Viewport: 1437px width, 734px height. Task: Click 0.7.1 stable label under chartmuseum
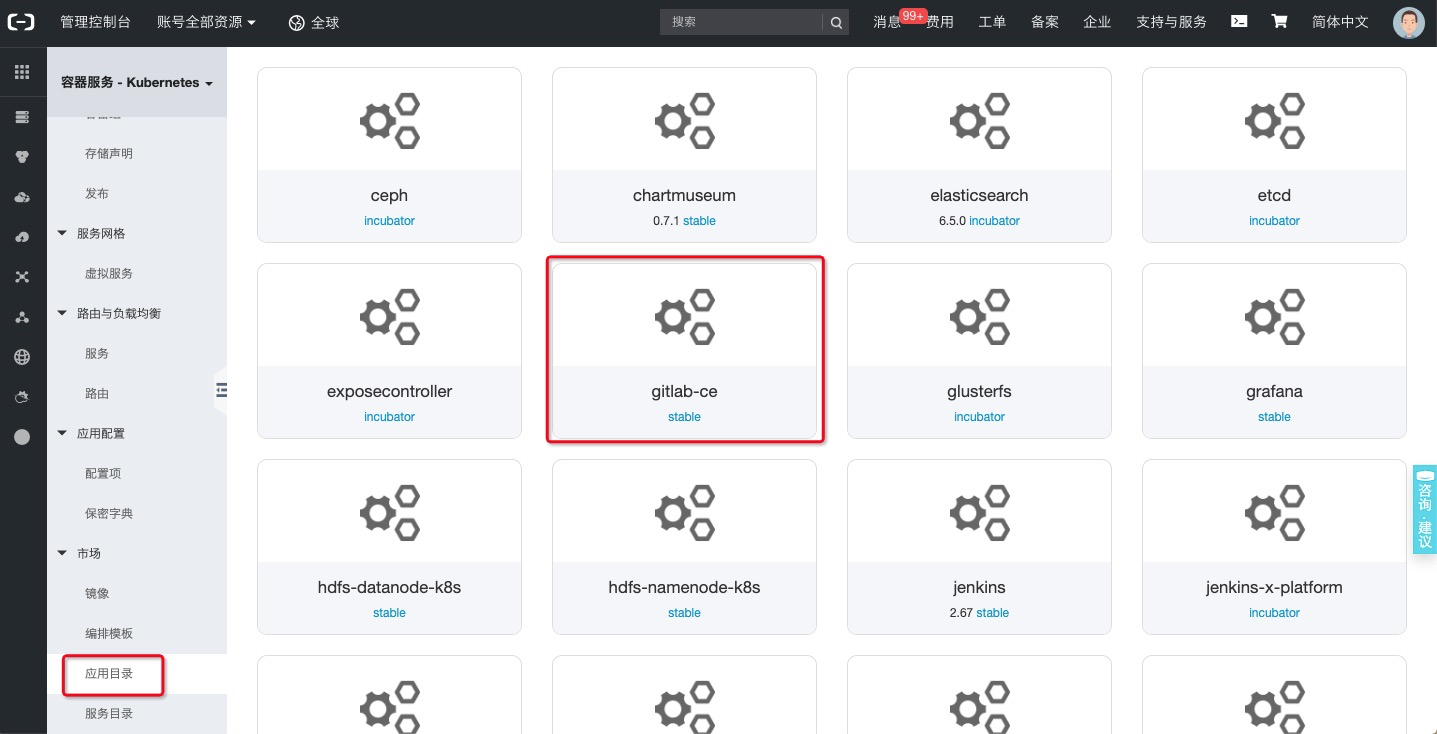click(684, 221)
